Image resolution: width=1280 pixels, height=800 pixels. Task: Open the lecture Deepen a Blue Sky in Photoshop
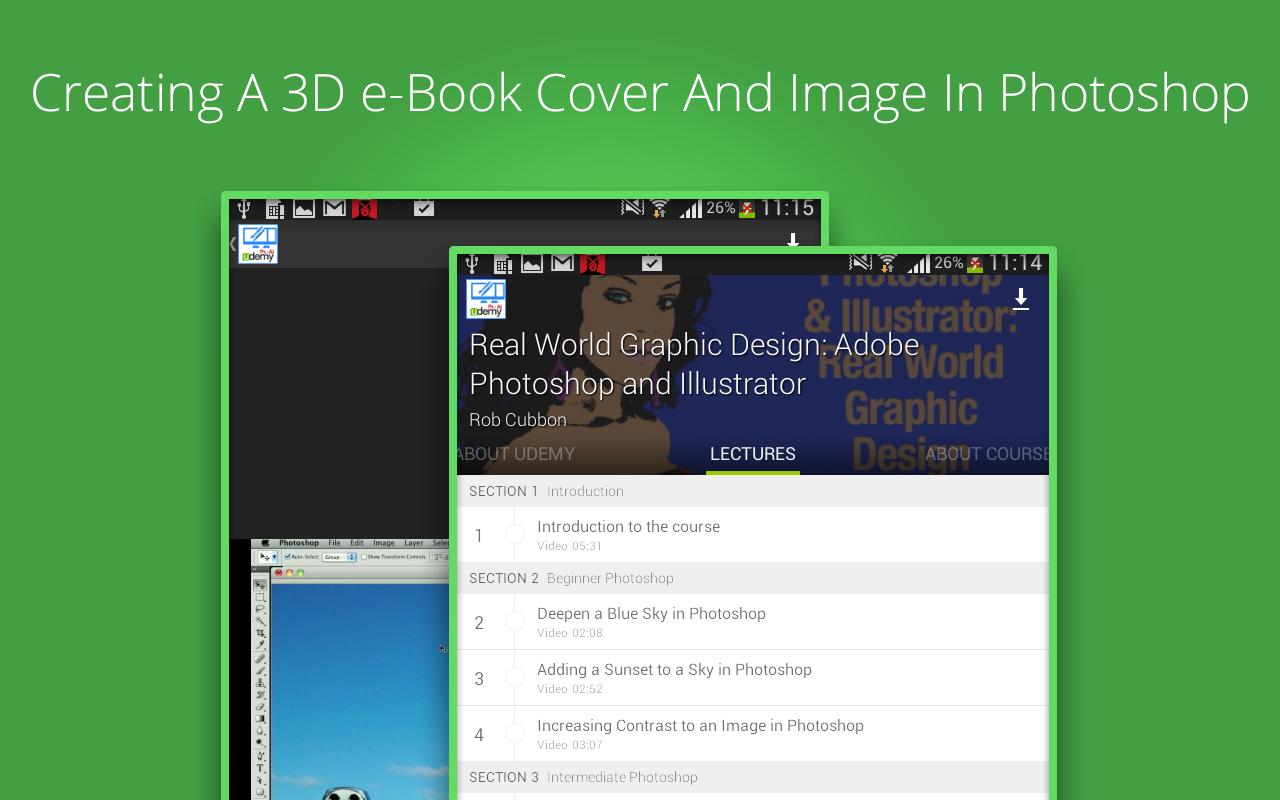(651, 613)
